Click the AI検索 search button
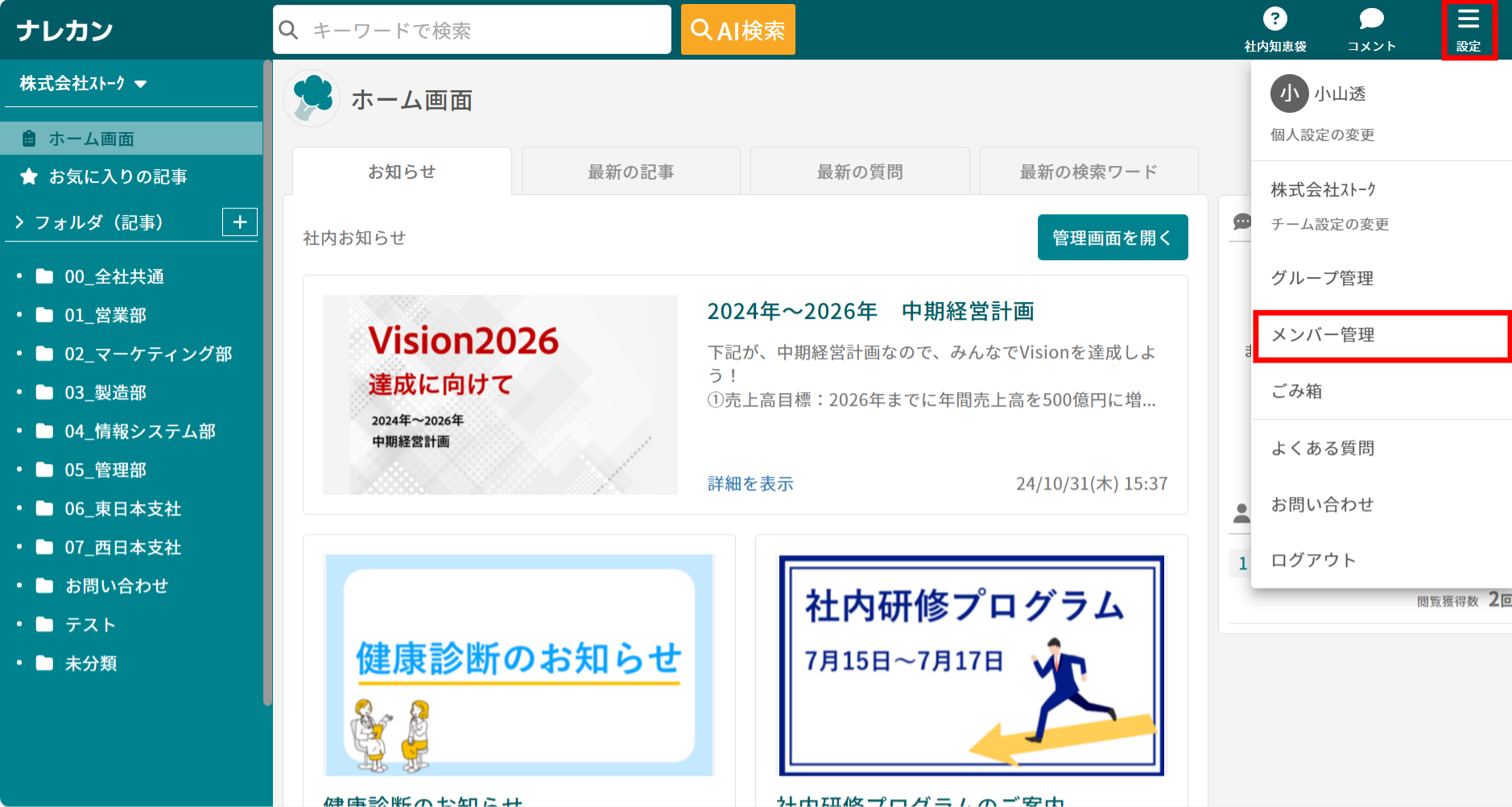The height and width of the screenshot is (807, 1512). coord(737,29)
